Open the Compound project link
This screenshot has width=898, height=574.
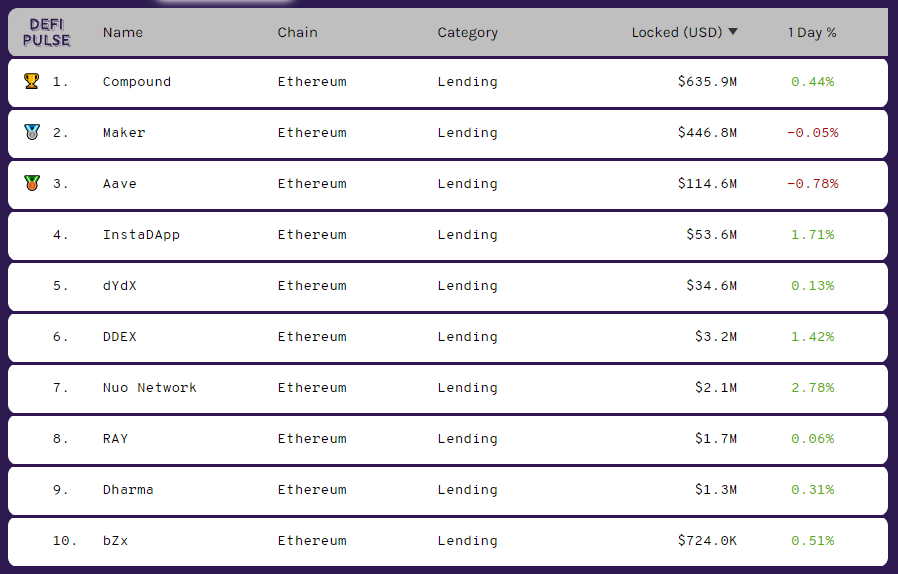[137, 82]
